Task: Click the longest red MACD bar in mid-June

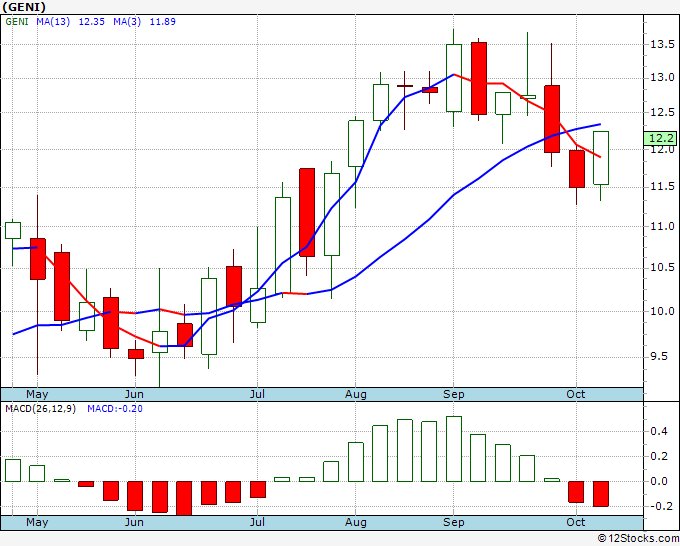Action: pos(184,498)
